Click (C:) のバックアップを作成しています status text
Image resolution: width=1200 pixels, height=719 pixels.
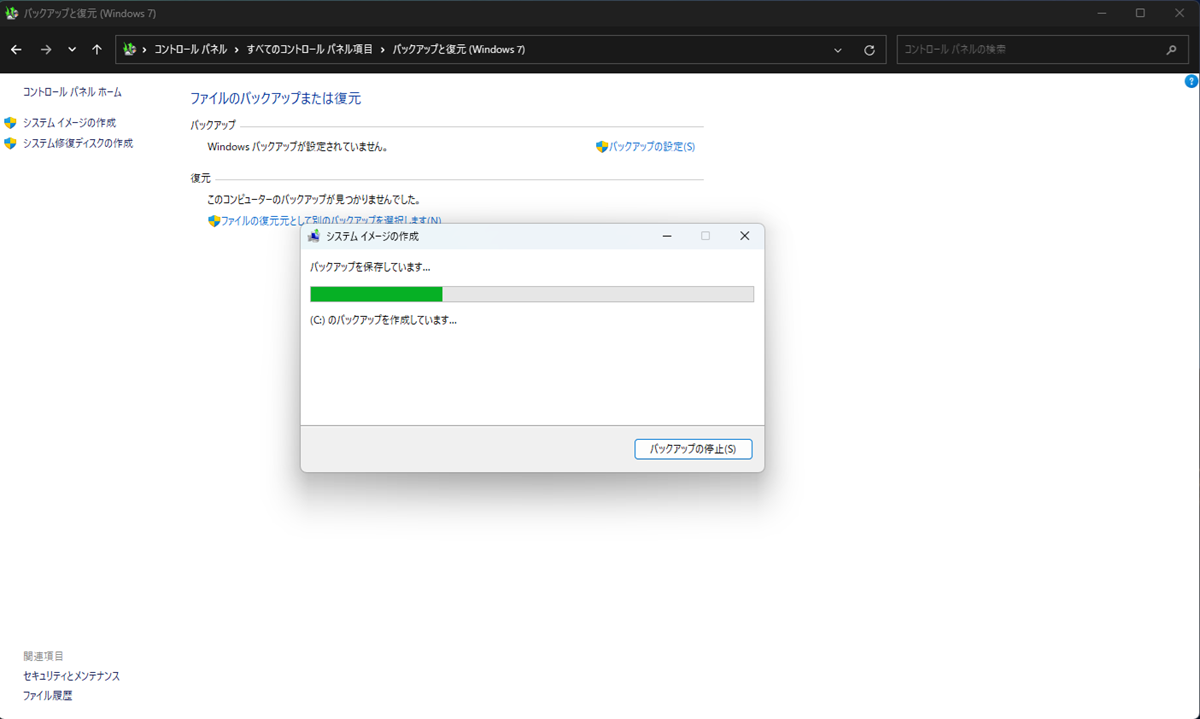click(x=384, y=320)
